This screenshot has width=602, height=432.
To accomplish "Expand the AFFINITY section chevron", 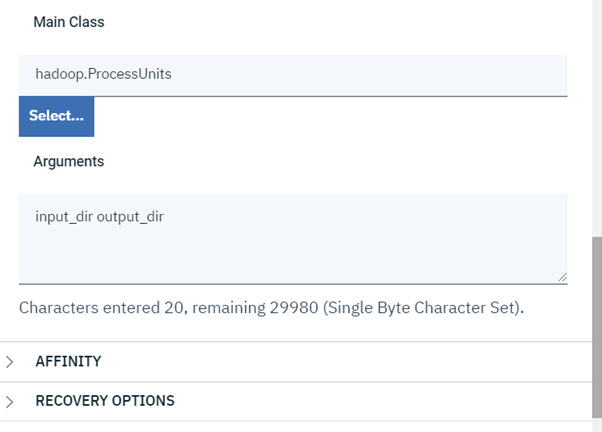I will pos(10,362).
